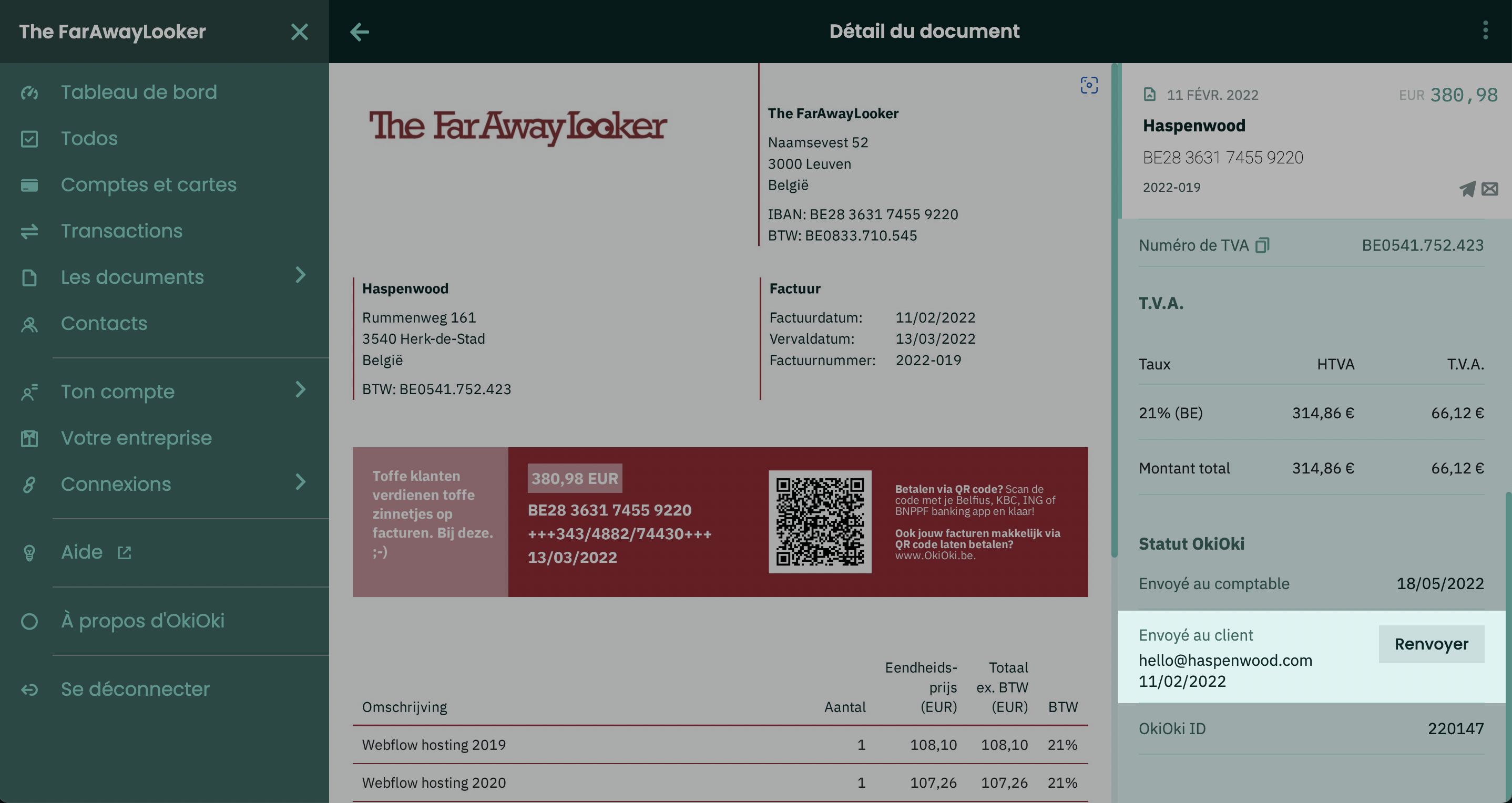Click the Votre entreprise building icon
This screenshot has height=803, width=1512.
point(29,438)
